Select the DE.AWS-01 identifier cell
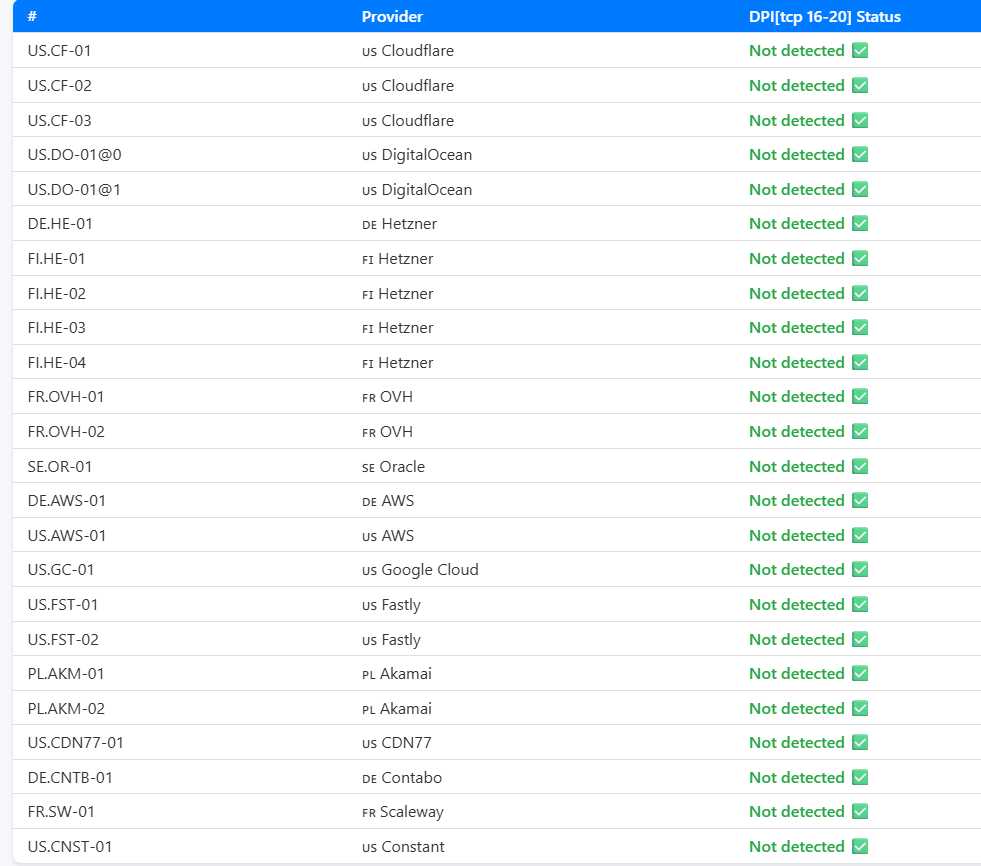Screen dimensions: 981x866 66,501
